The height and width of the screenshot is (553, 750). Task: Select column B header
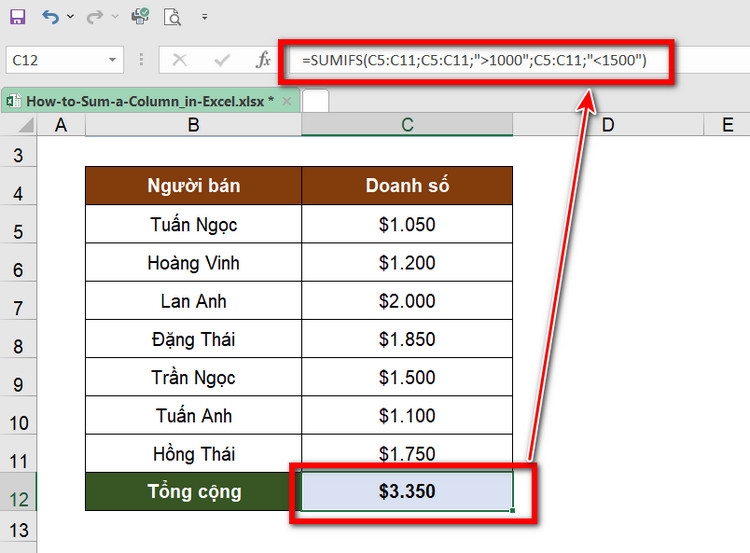pyautogui.click(x=193, y=125)
